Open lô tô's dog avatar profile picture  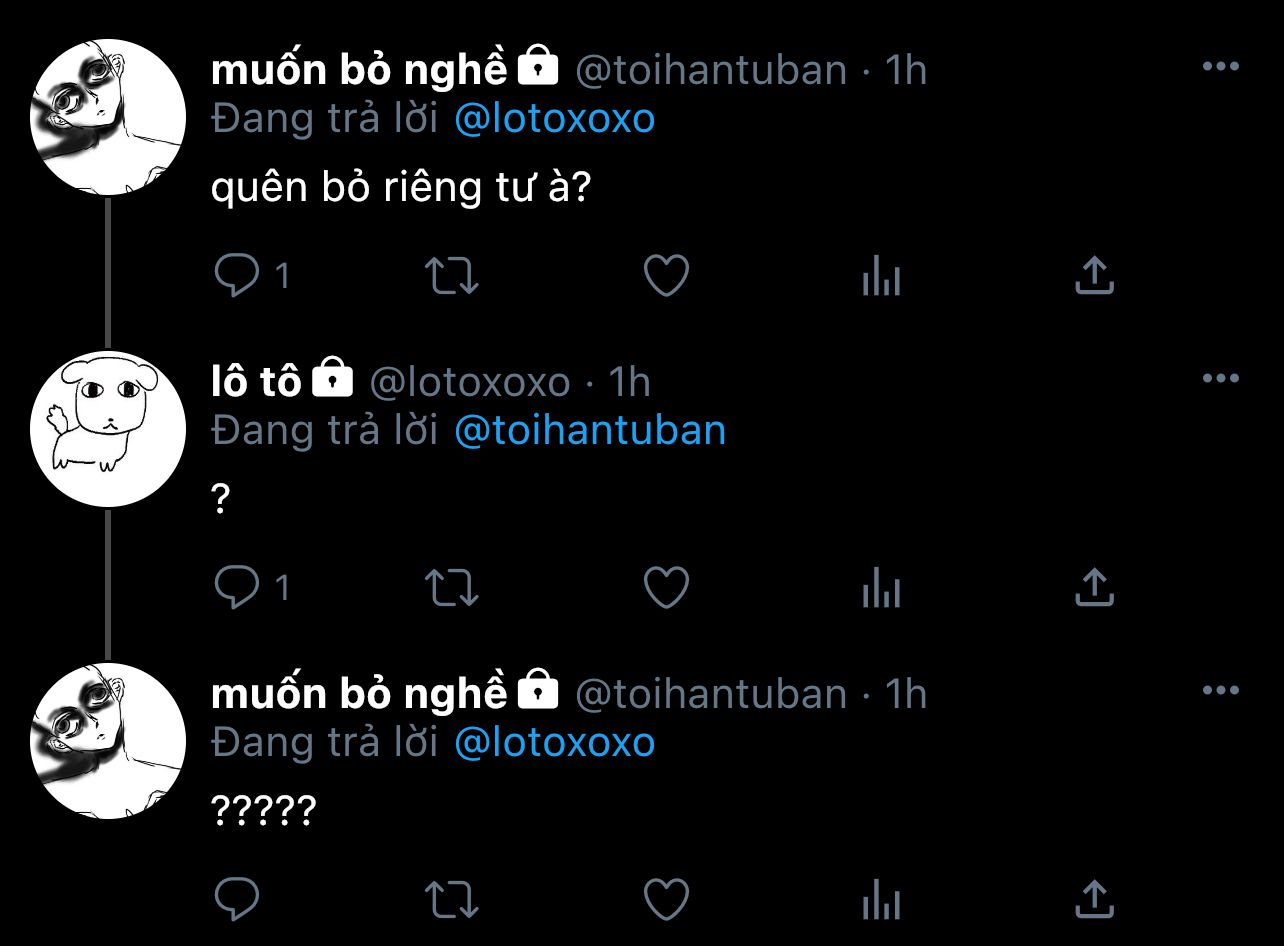tap(108, 429)
